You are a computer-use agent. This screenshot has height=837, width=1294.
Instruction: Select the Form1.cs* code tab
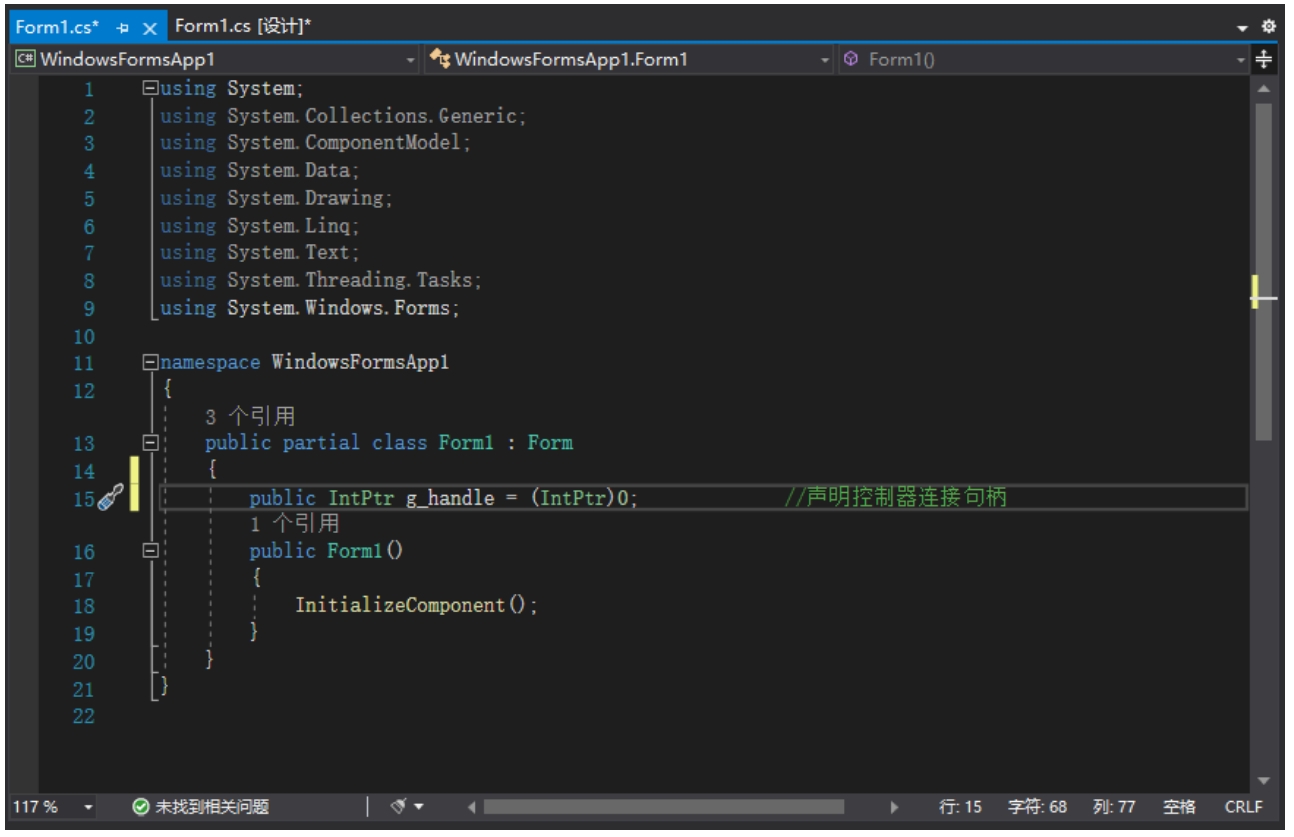(56, 28)
